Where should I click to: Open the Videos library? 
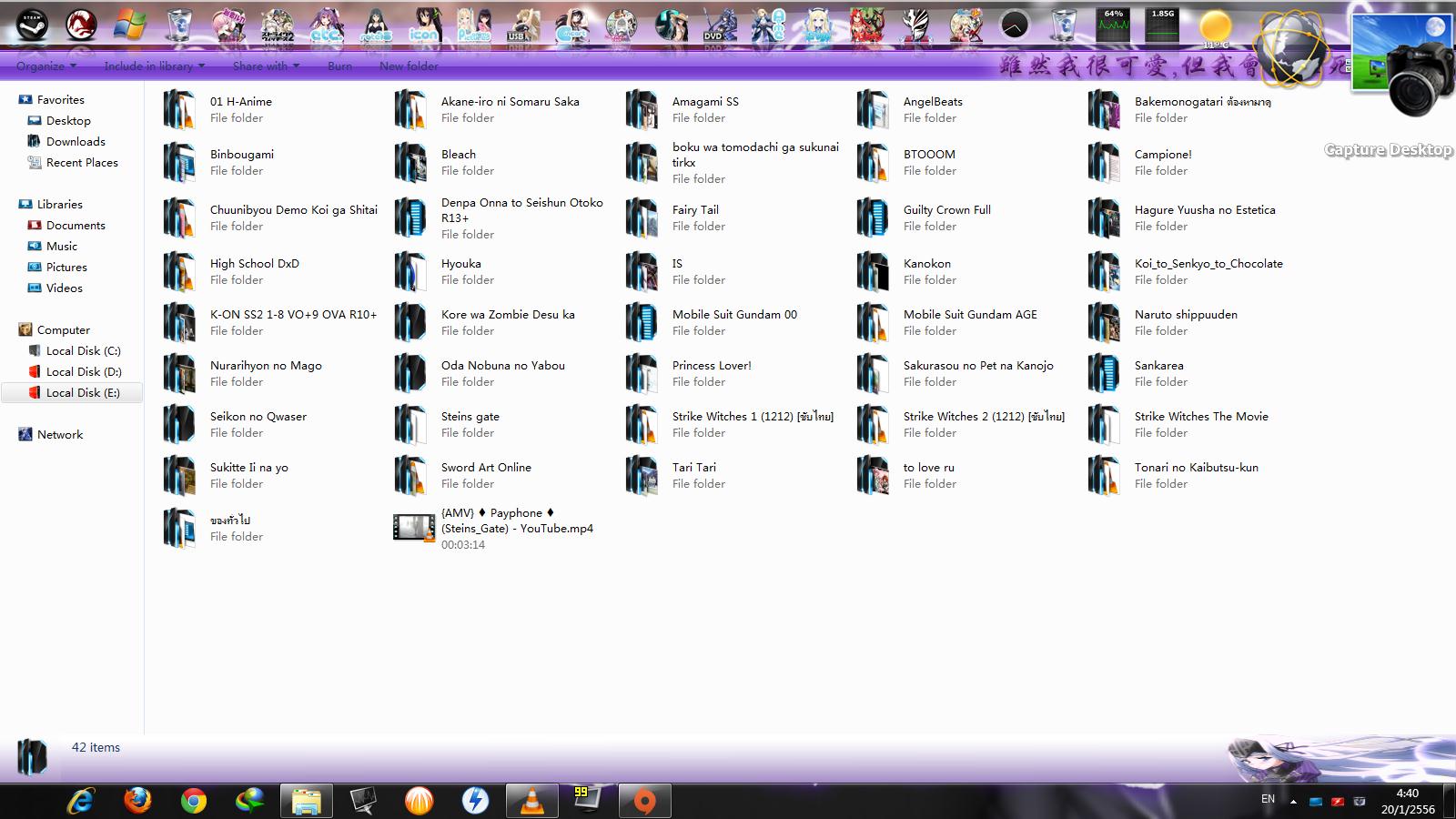[65, 288]
